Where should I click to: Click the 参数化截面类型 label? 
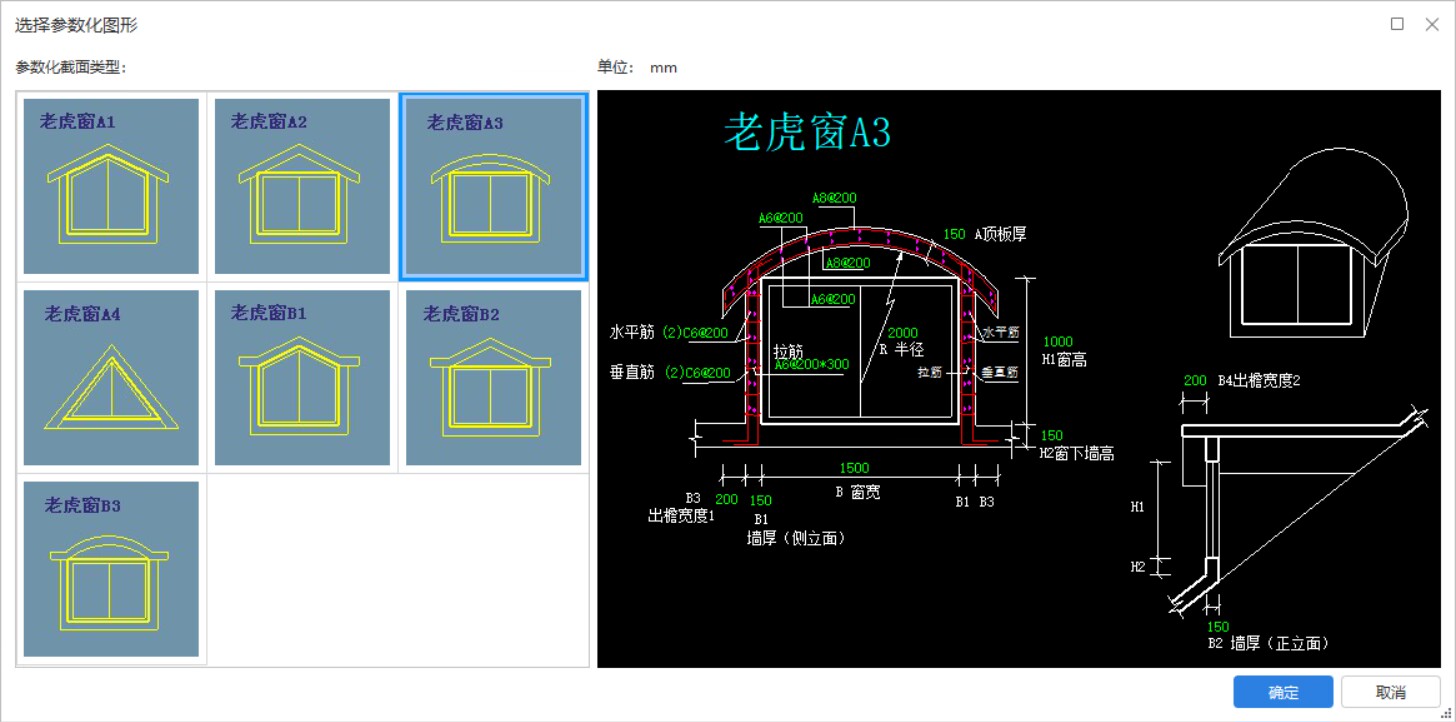coord(71,68)
